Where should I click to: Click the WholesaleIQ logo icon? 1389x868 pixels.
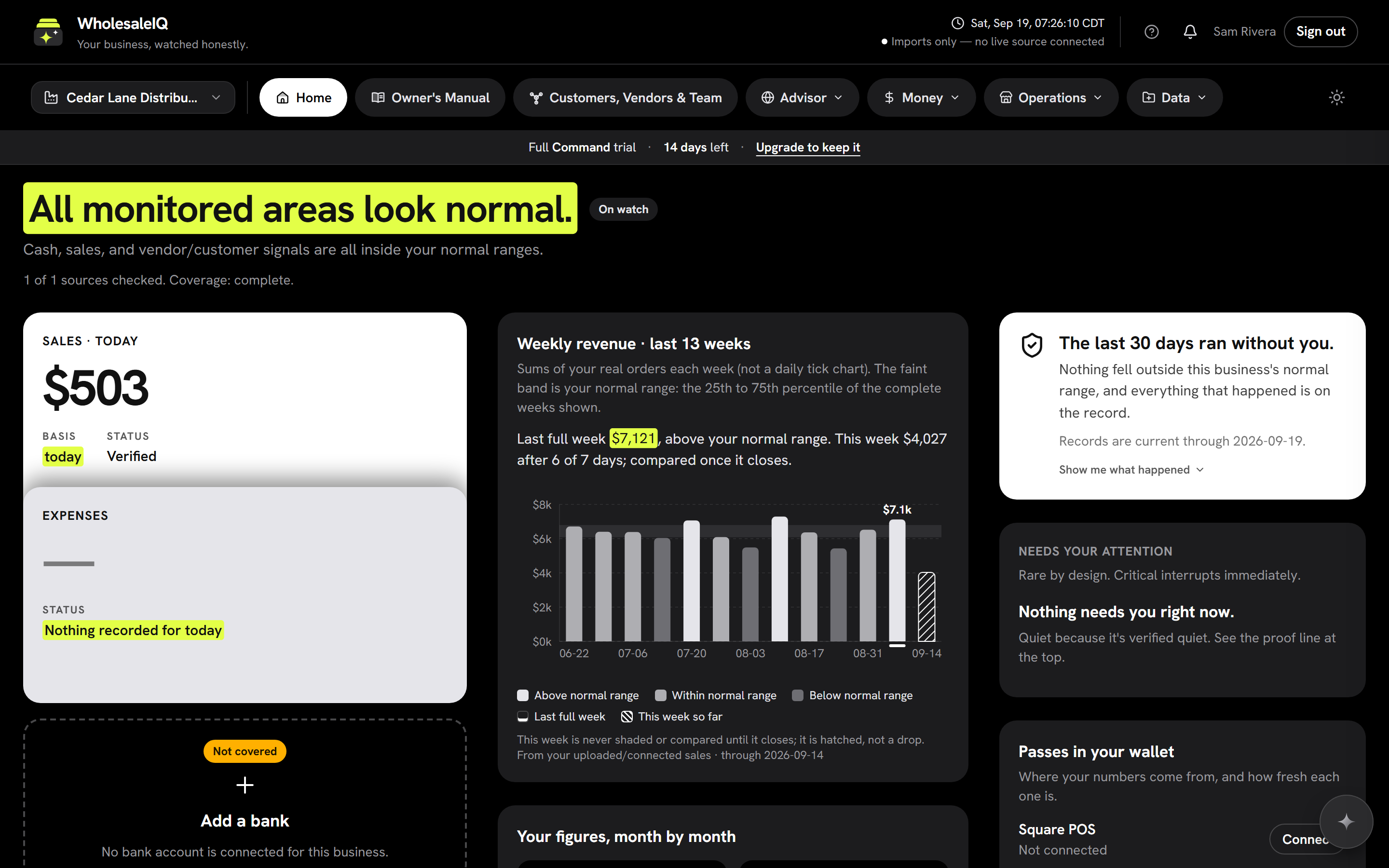click(48, 31)
